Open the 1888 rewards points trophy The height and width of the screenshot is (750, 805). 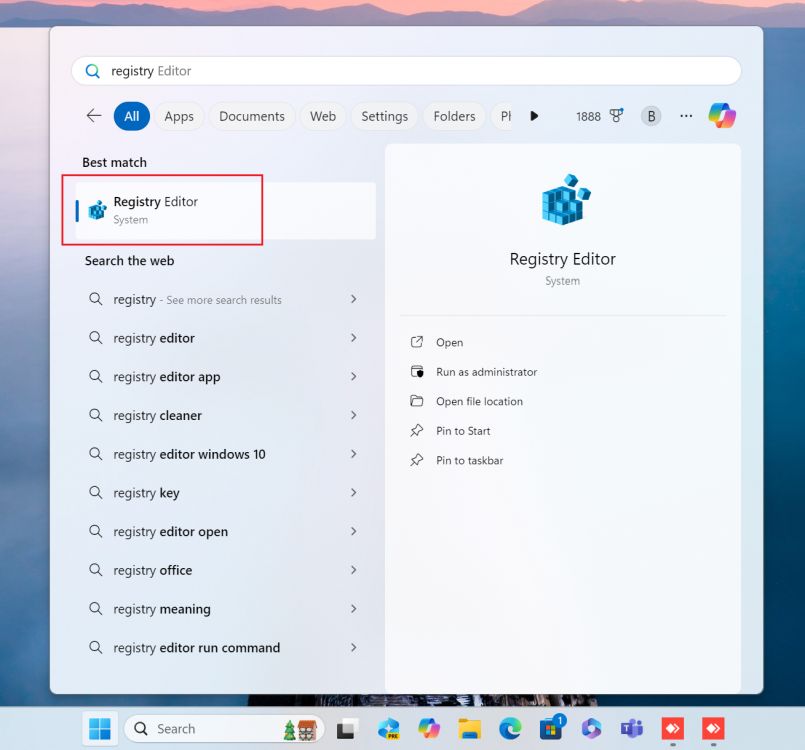pyautogui.click(x=600, y=117)
